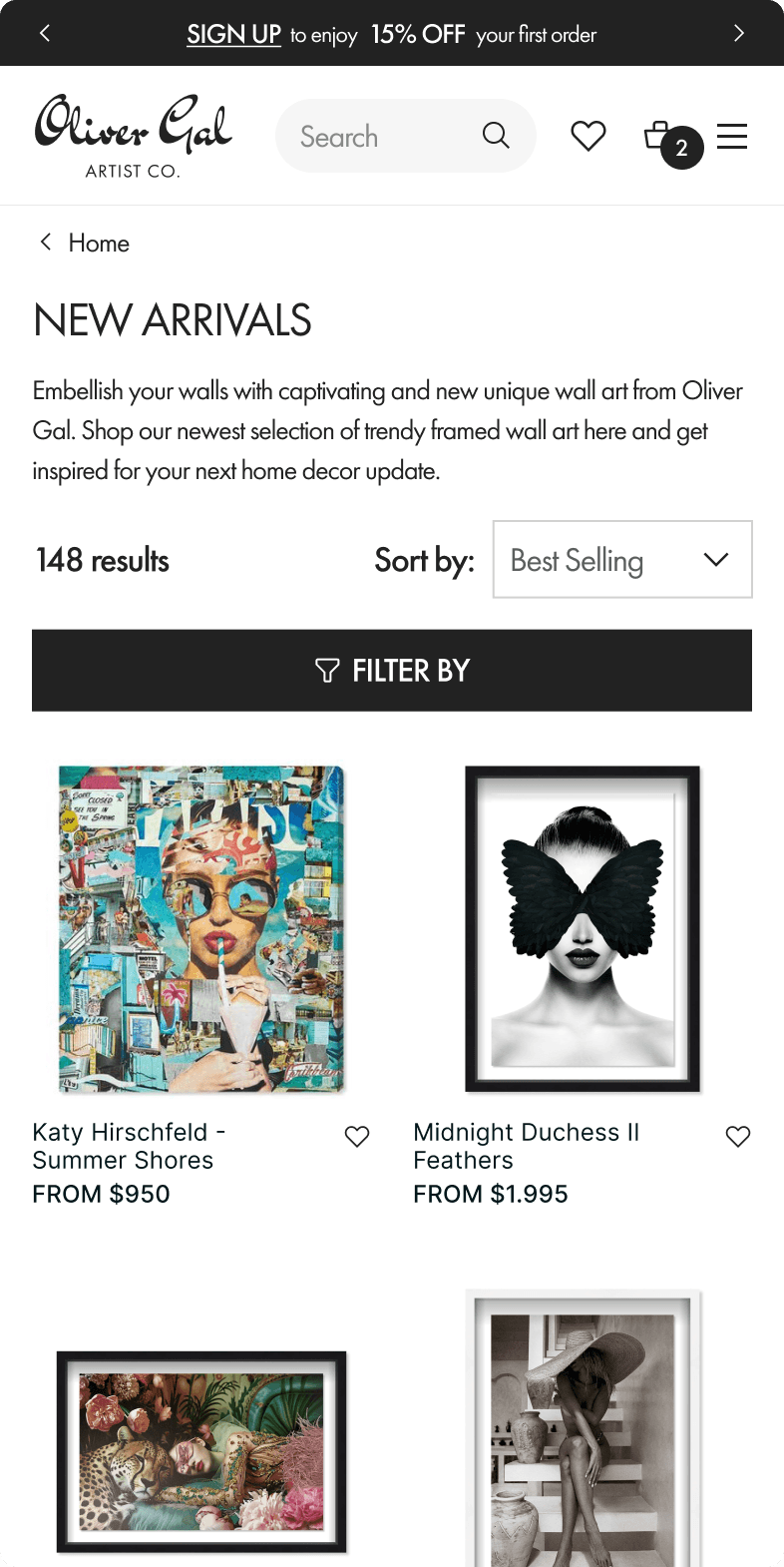Click inside the Search field

(379, 135)
